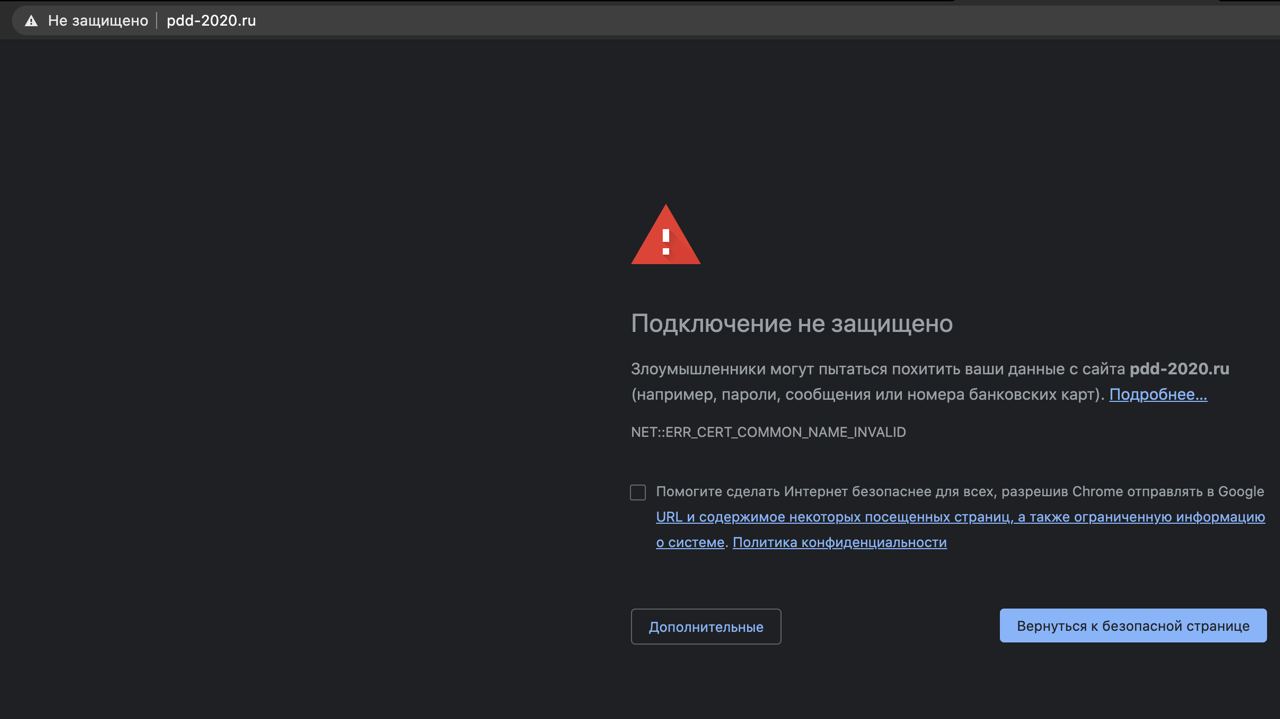Click the not-secure warning icon in address bar

[31, 21]
